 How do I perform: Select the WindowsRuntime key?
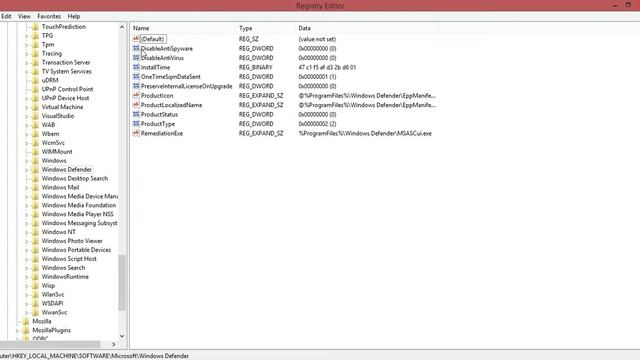pyautogui.click(x=65, y=277)
